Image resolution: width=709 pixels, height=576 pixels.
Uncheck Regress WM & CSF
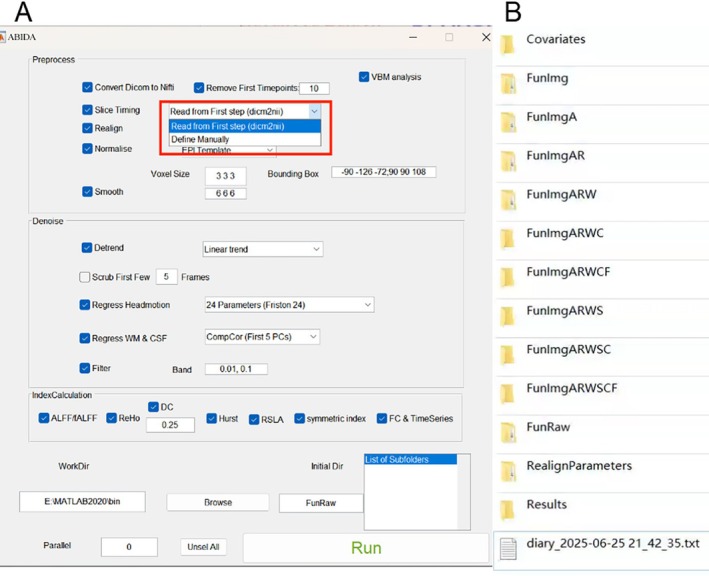point(85,338)
